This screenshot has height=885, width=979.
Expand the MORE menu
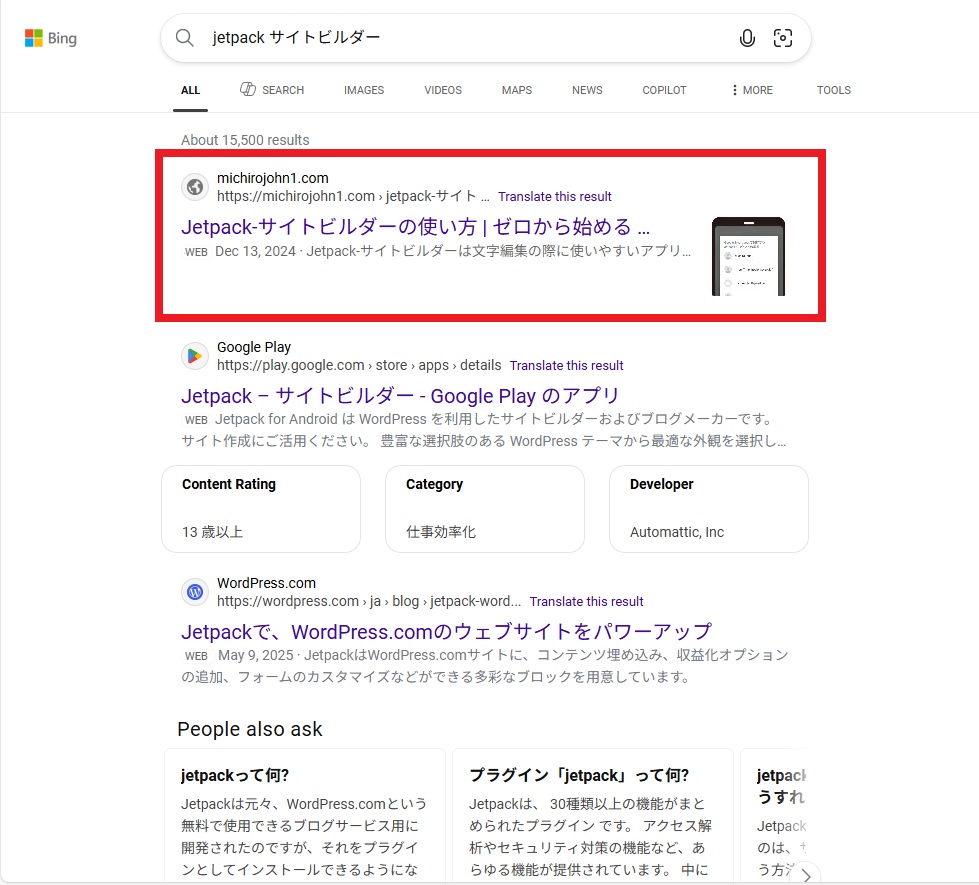(752, 90)
